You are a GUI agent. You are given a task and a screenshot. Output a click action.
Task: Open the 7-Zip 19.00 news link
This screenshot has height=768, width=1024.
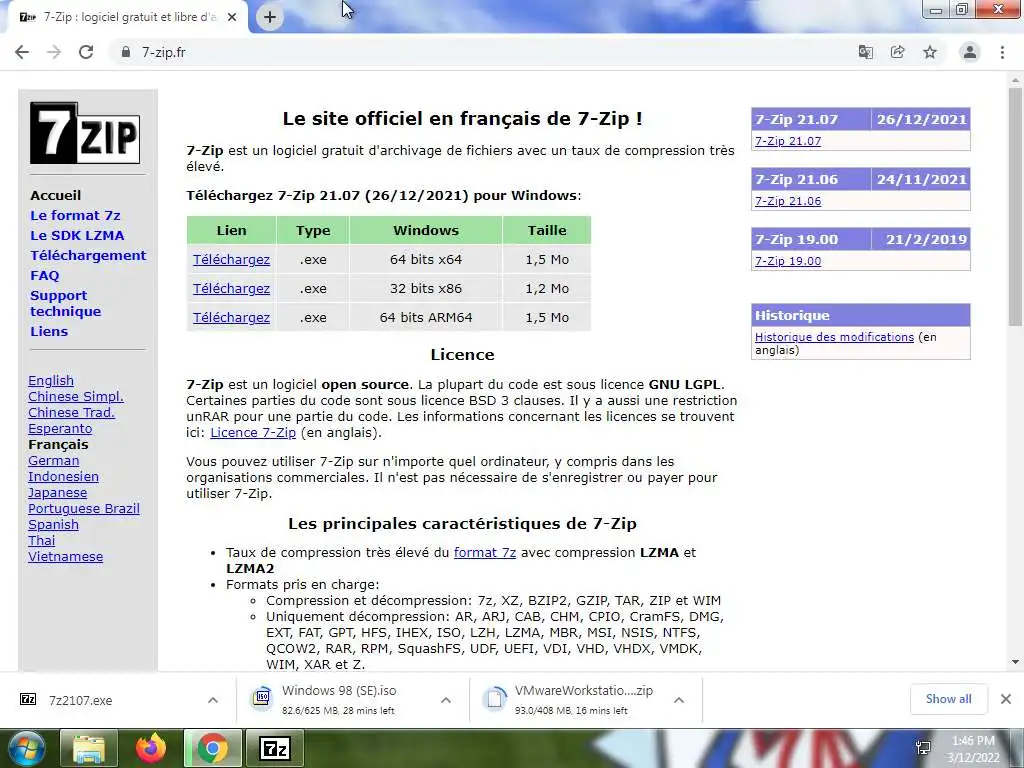click(788, 261)
